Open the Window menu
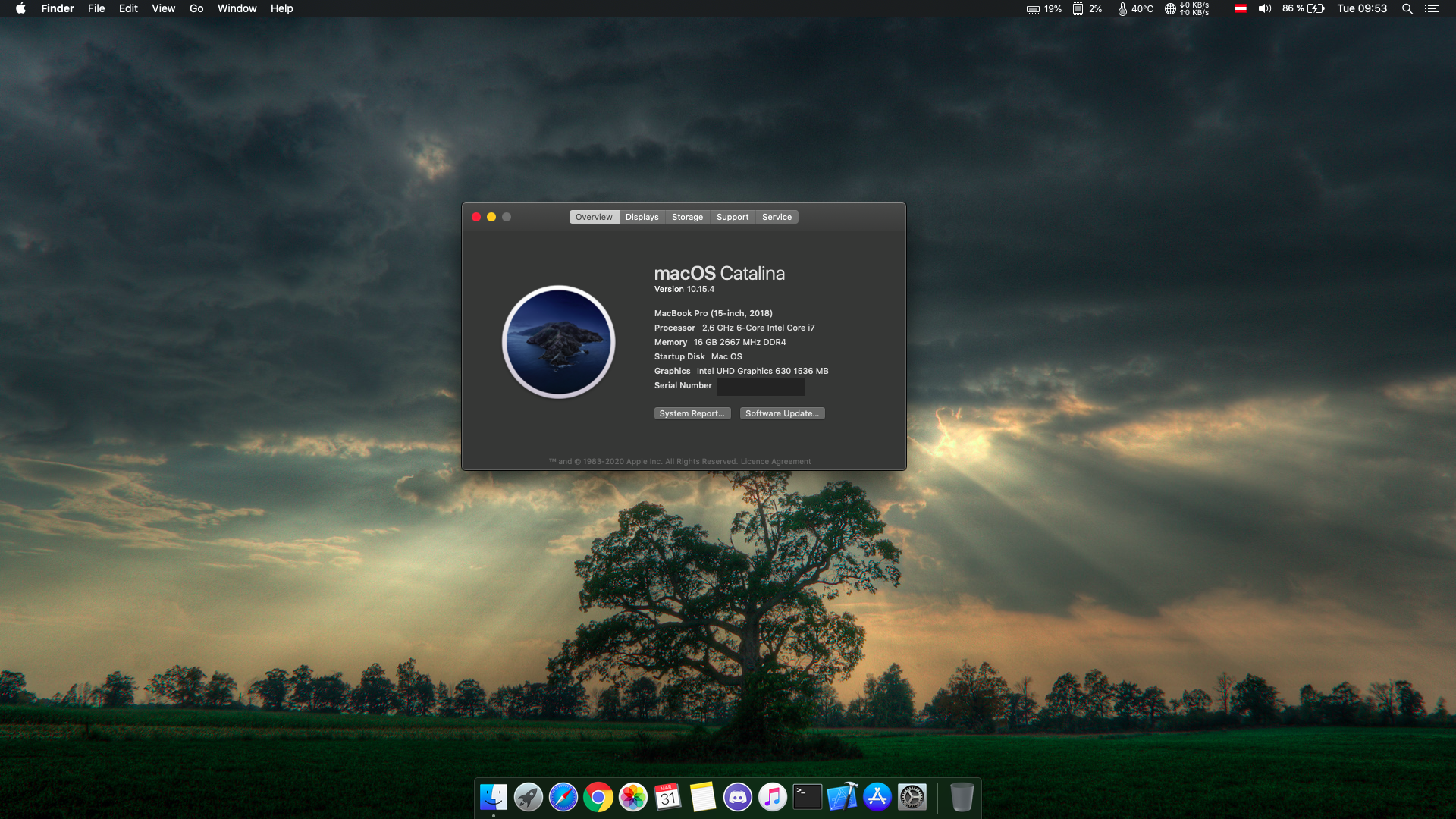 tap(237, 8)
